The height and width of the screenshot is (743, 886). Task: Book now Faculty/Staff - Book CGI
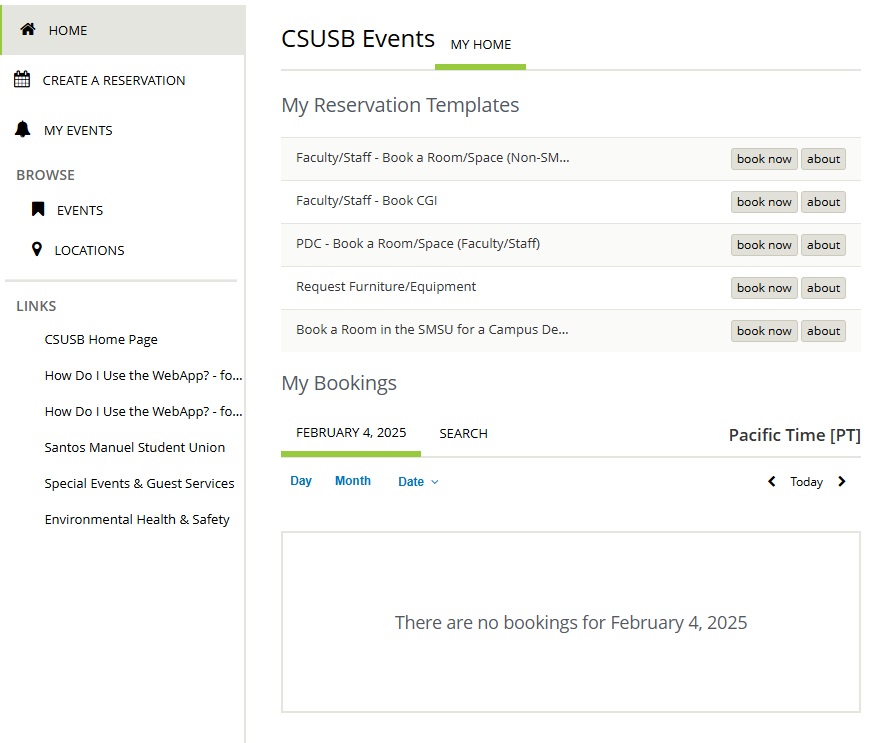[x=764, y=202]
